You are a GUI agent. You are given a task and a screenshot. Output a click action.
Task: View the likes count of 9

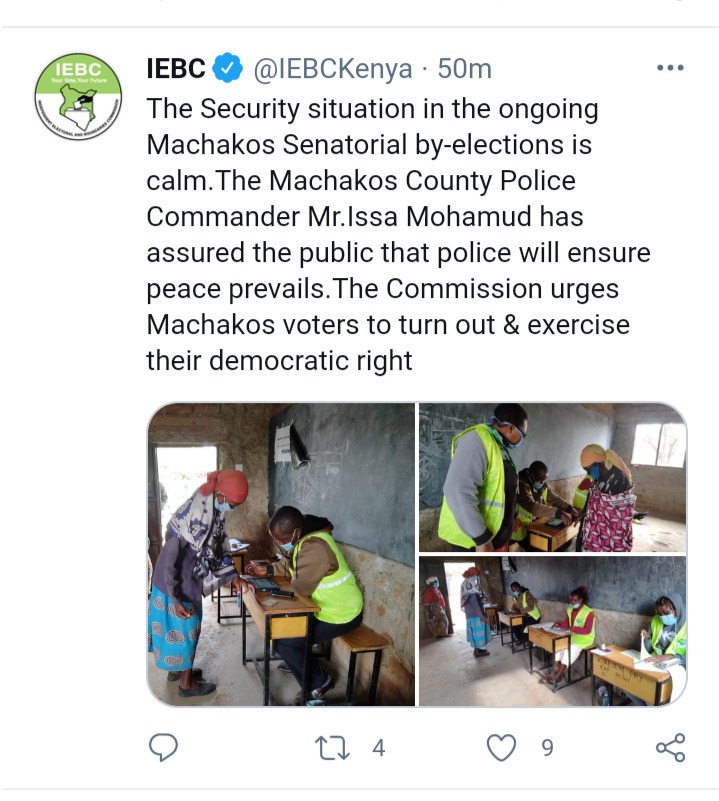click(547, 748)
